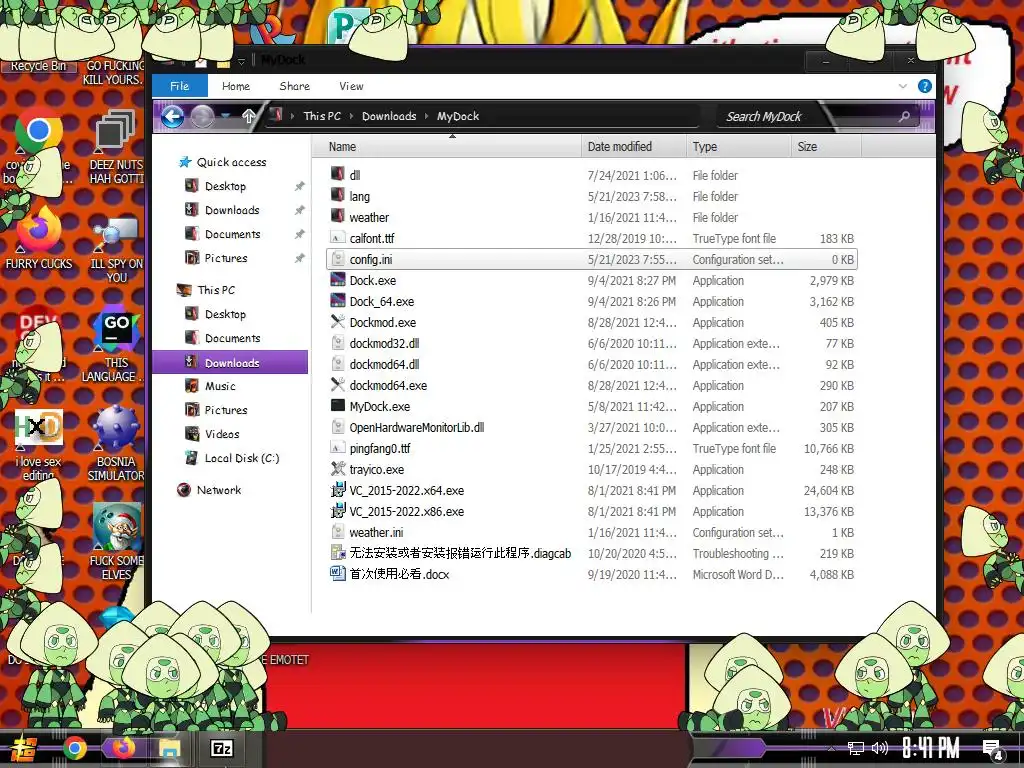The height and width of the screenshot is (768, 1024).
Task: Switch to the Home ribbon tab
Action: pyautogui.click(x=236, y=86)
